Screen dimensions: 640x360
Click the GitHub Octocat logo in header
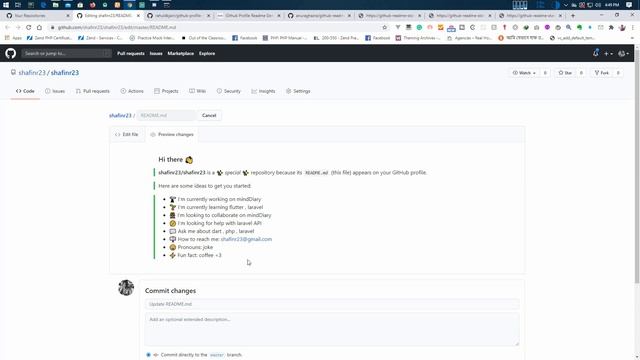[x=11, y=53]
